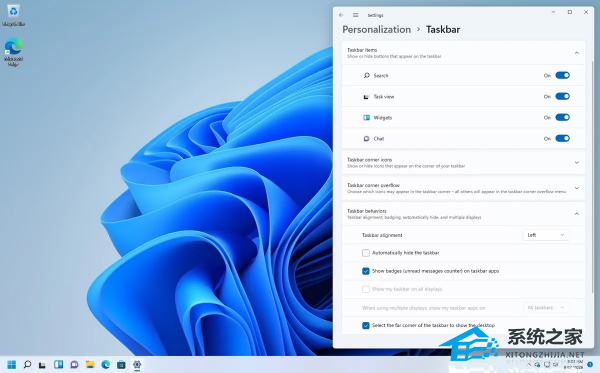Maximize the Settings window

point(570,12)
